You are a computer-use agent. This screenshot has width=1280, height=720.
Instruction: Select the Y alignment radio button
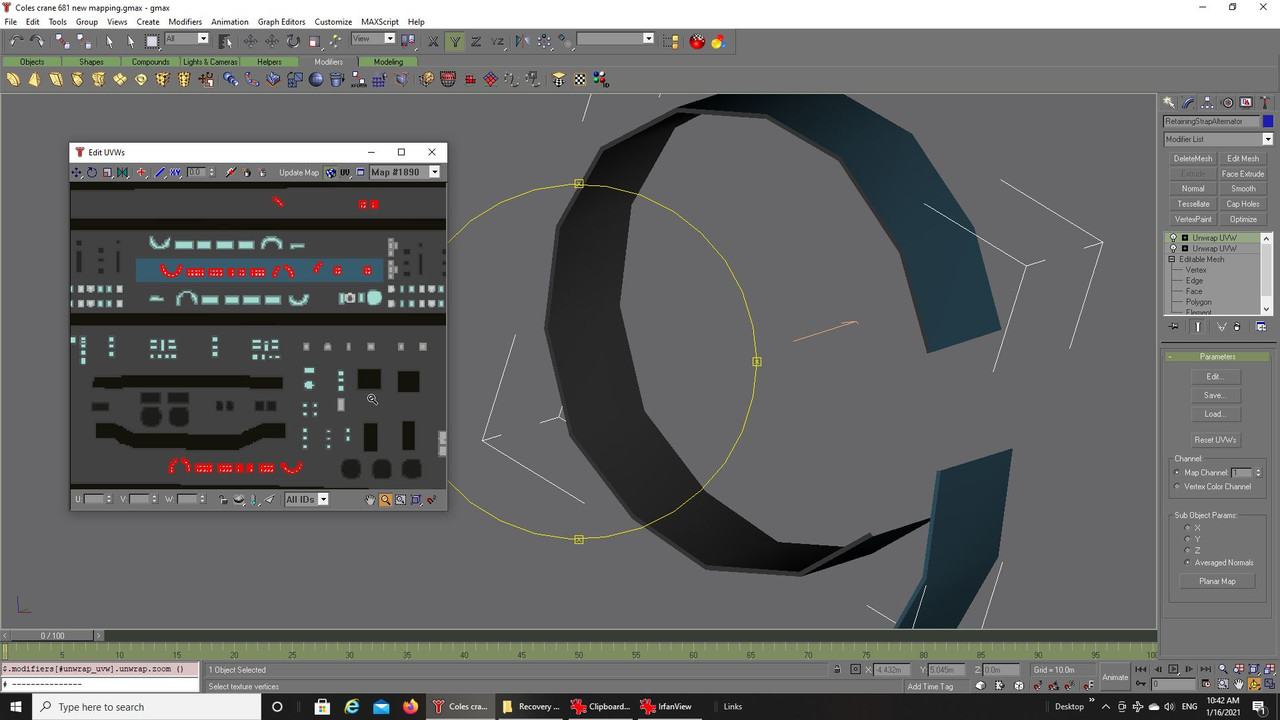1187,539
